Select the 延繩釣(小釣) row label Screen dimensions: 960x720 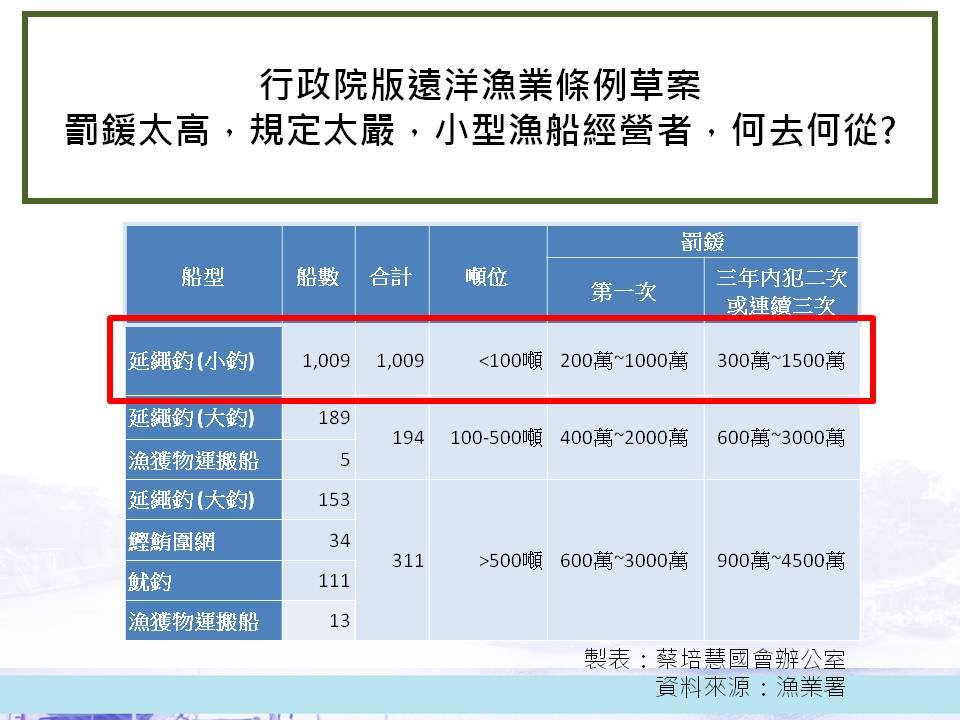point(192,360)
